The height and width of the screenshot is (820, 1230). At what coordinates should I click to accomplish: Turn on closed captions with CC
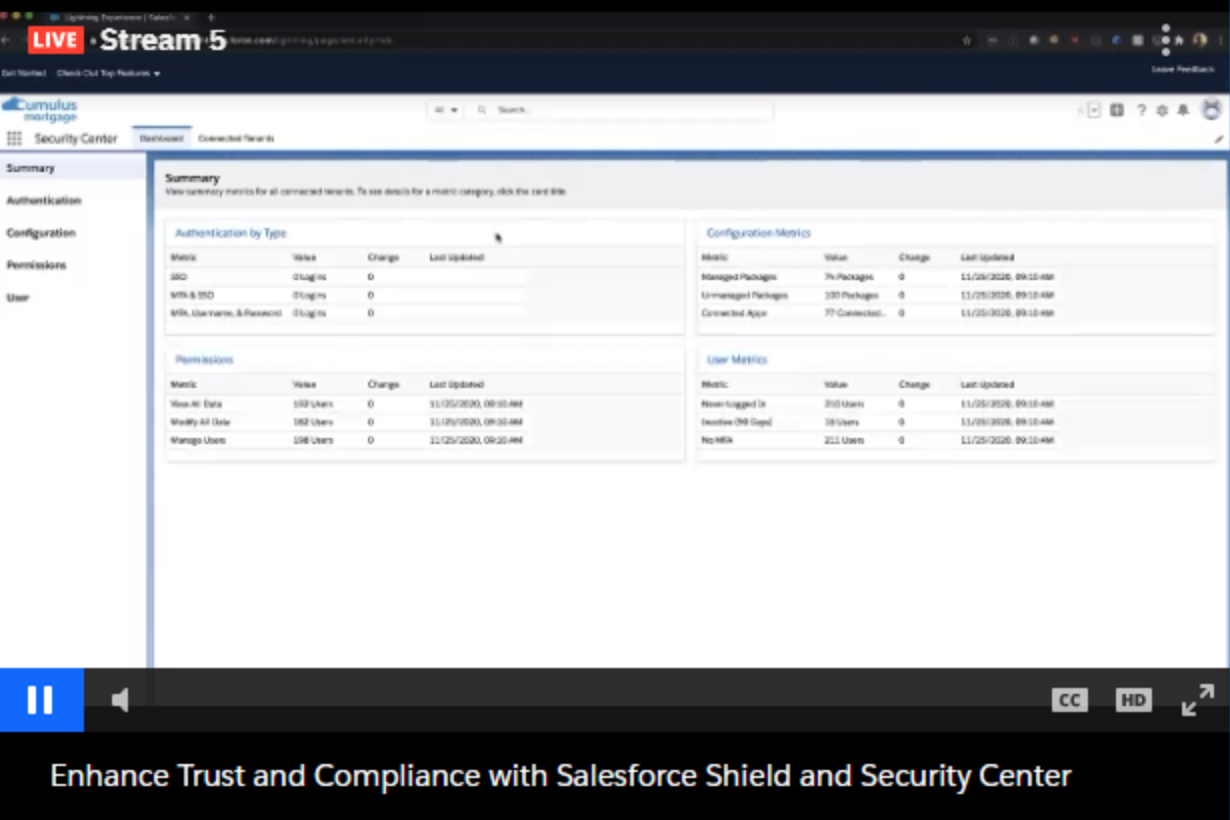(x=1069, y=700)
